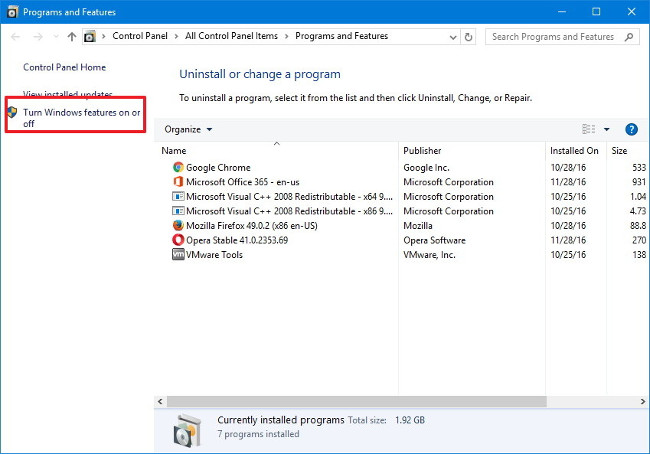Select Visual C++ 2008 Redistributable x86 row
The height and width of the screenshot is (454, 650).
pyautogui.click(x=289, y=211)
